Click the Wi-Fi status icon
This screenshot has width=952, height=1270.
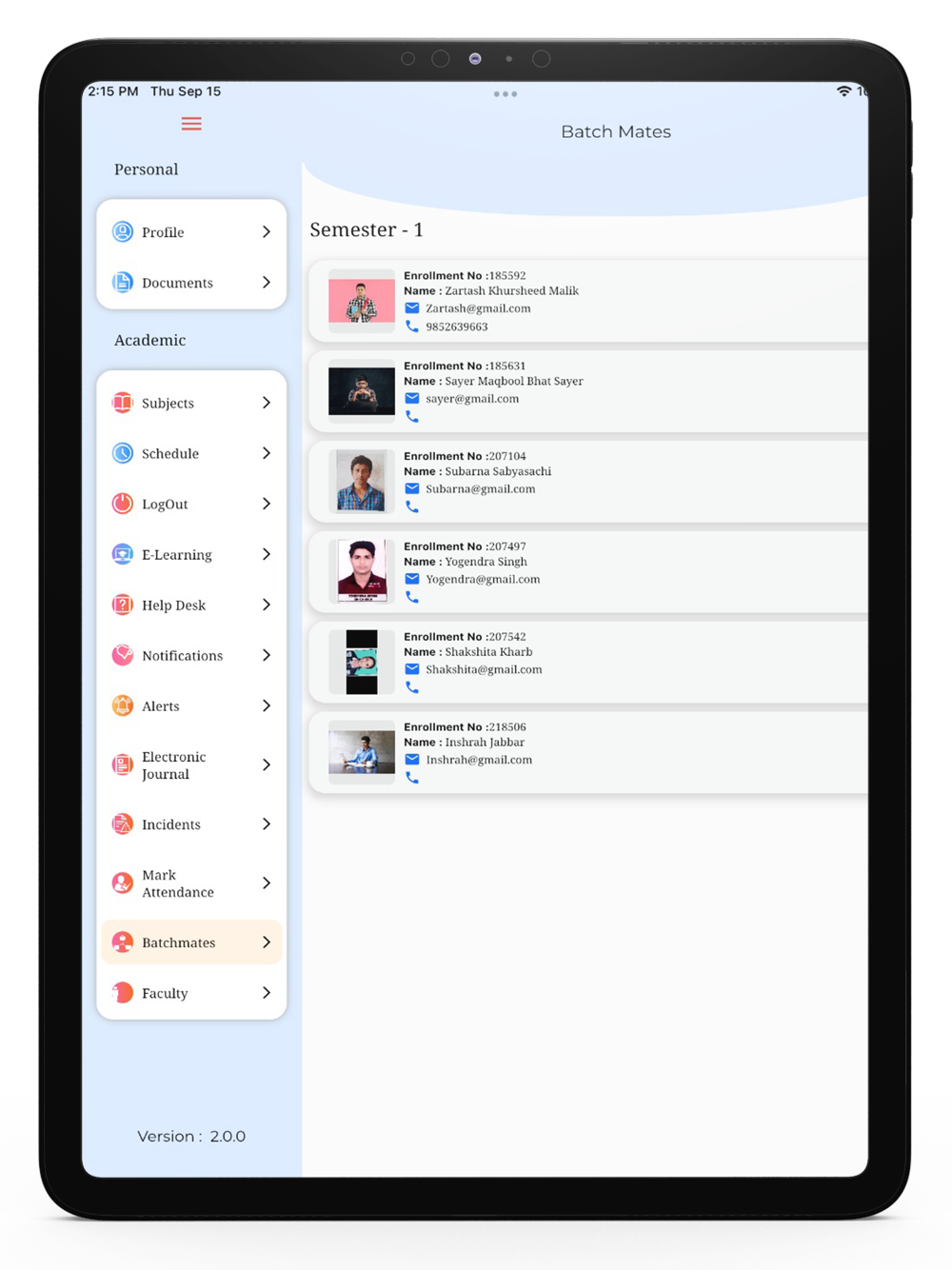coord(843,91)
